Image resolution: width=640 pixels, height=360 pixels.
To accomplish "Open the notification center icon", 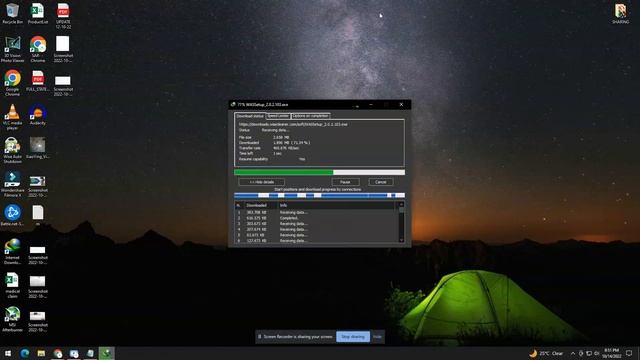I will [629, 353].
